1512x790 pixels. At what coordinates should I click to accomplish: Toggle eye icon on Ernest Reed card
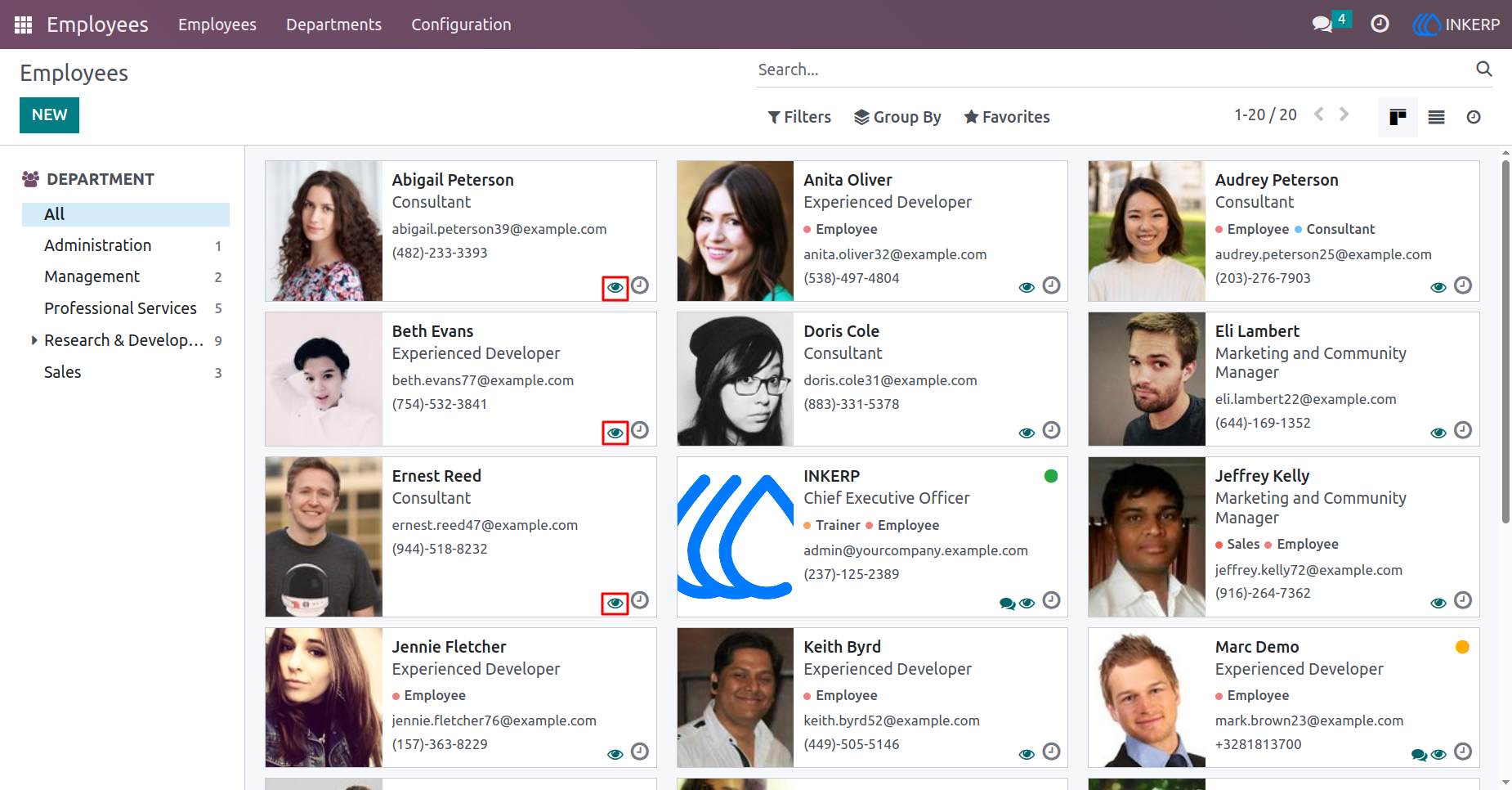click(x=615, y=604)
